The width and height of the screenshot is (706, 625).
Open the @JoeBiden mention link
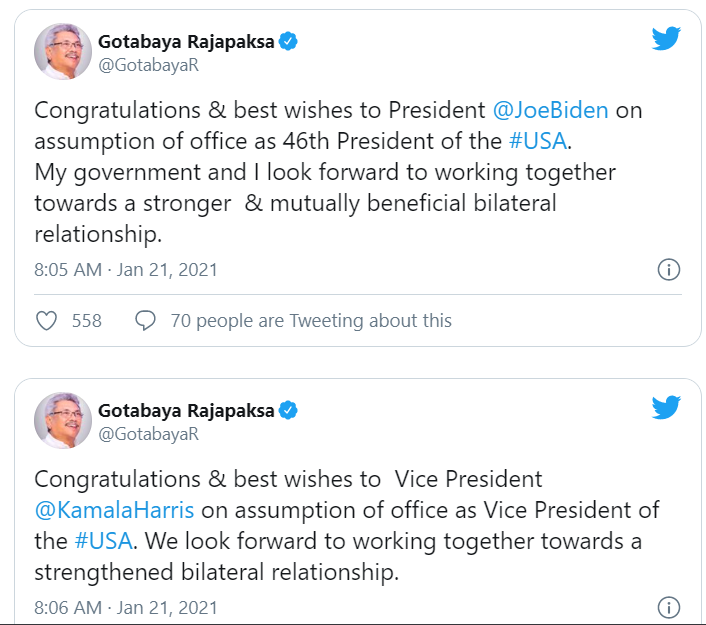[550, 110]
